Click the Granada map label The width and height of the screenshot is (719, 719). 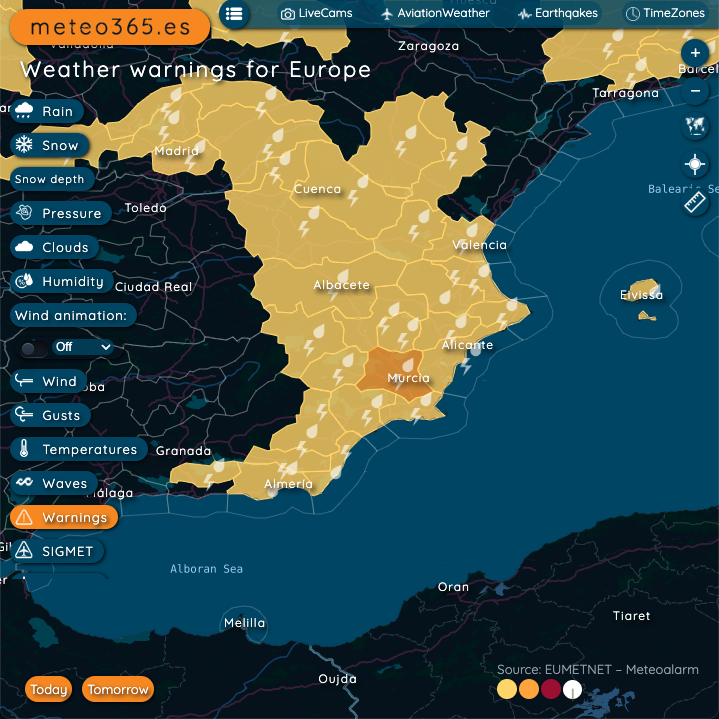pyautogui.click(x=183, y=451)
